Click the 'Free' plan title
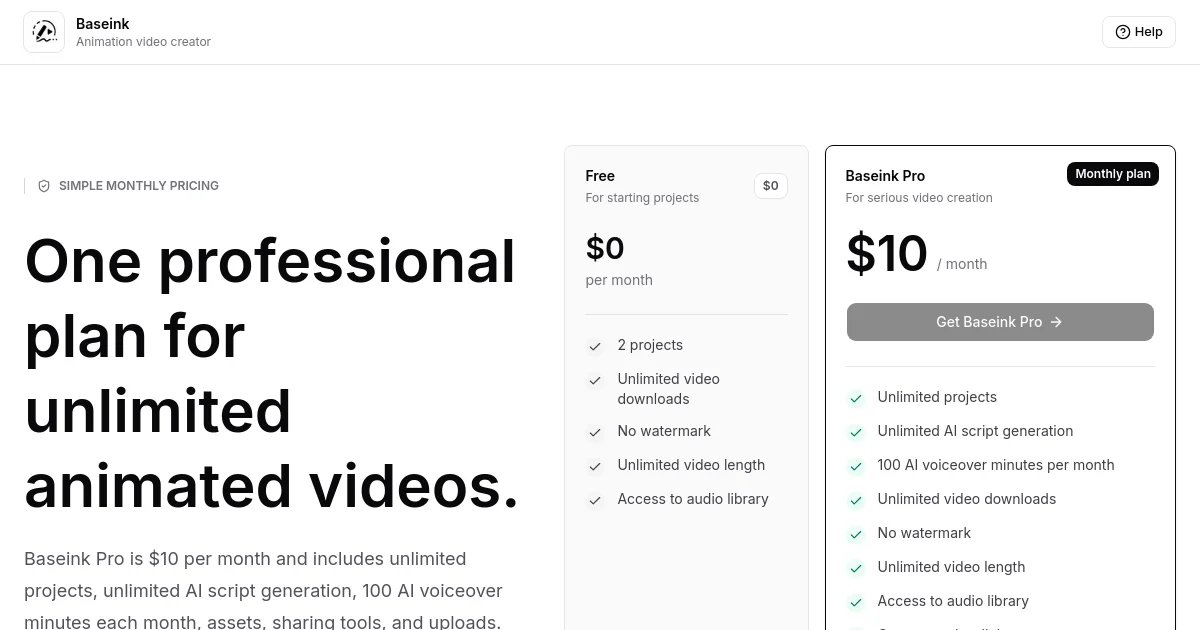 (x=600, y=176)
